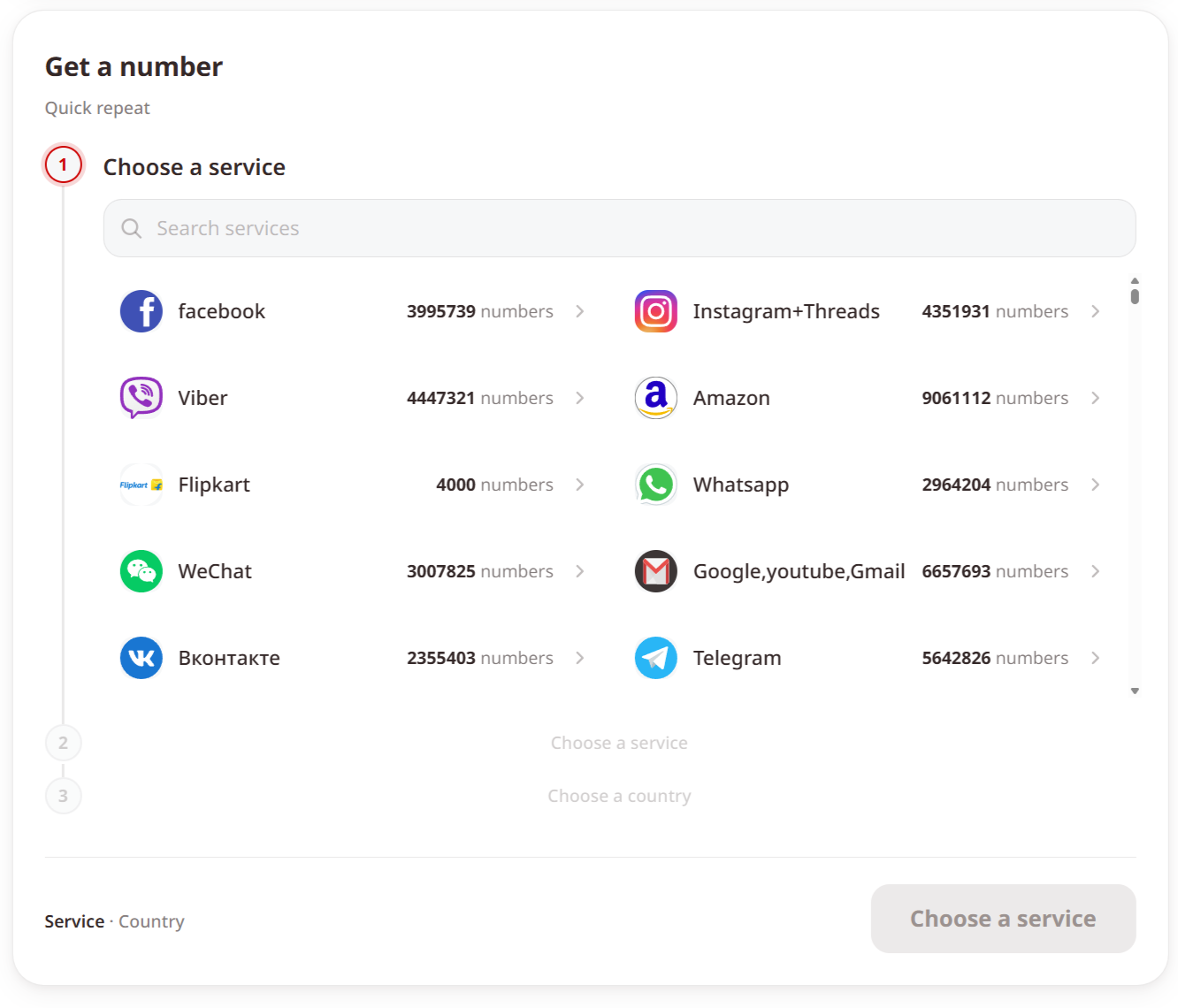Choose the Viber service name

pos(203,398)
